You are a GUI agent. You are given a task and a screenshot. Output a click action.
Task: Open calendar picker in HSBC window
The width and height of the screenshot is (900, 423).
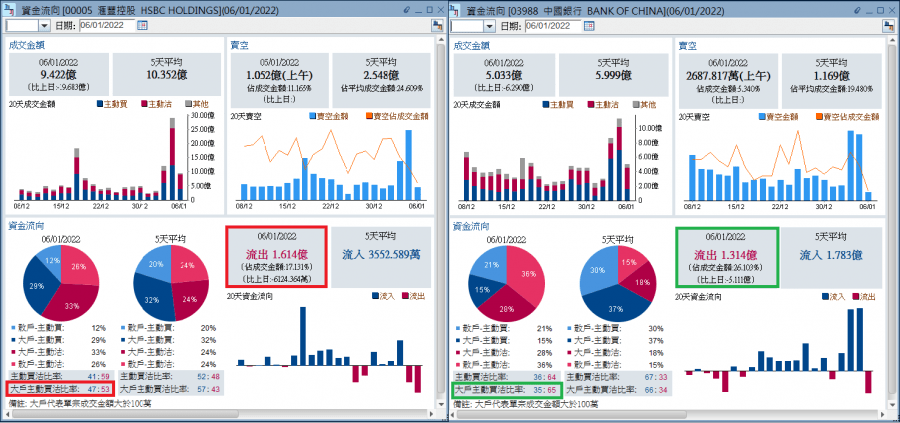pyautogui.click(x=142, y=25)
